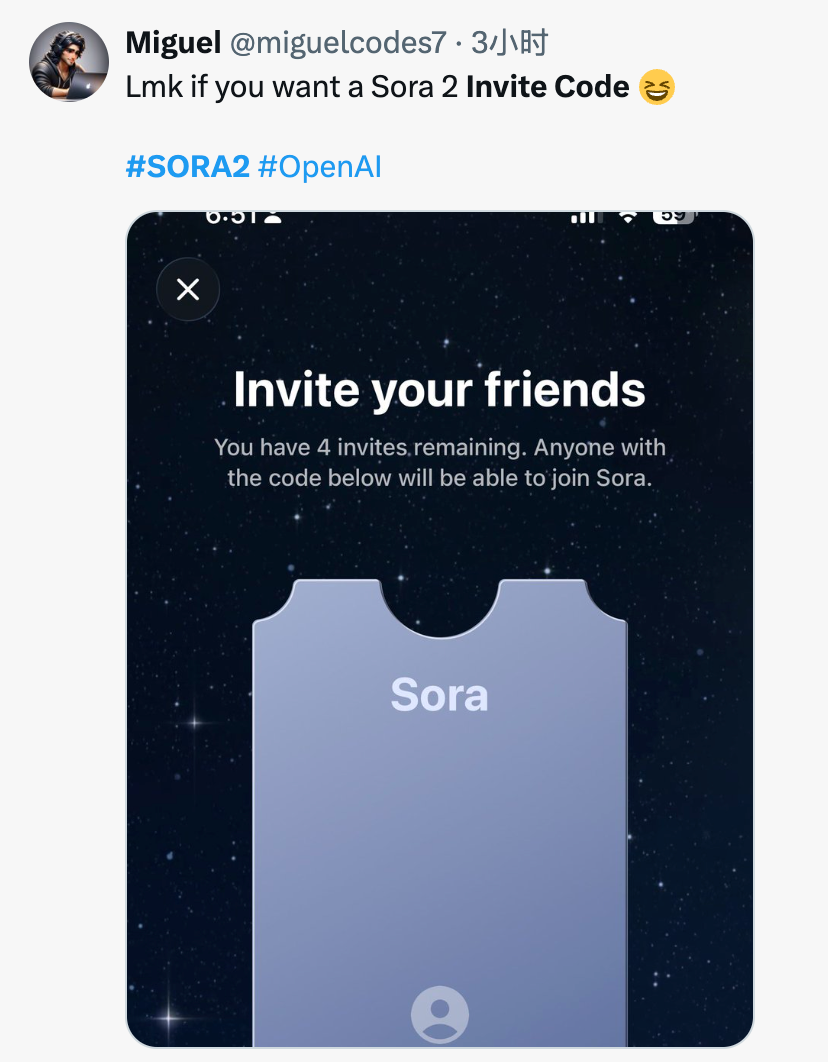The image size is (828, 1062).
Task: Click Miguel's profile avatar picture
Action: [69, 62]
